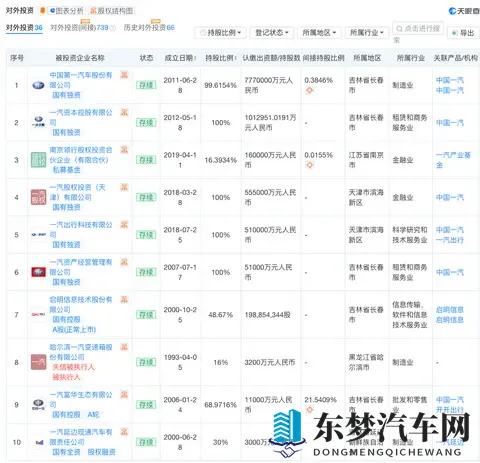This screenshot has width=480, height=463.
Task: Open 中国第一汽车股份有限公司 company link
Action: coord(81,80)
